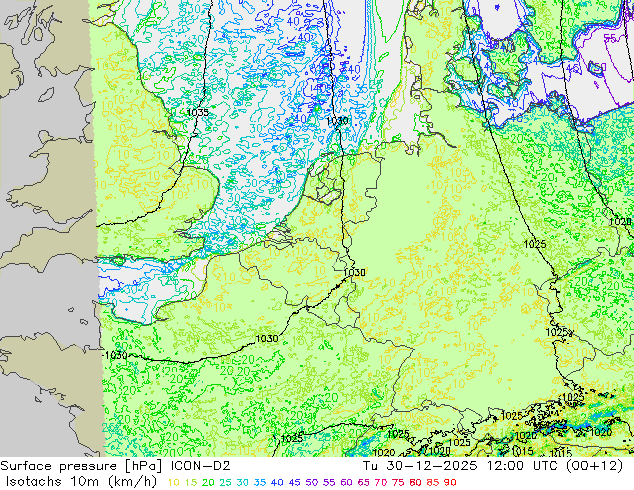Viewport: 634px width, 490px height.
Task: Select the 65 value in isotach legend
Action: 363,483
